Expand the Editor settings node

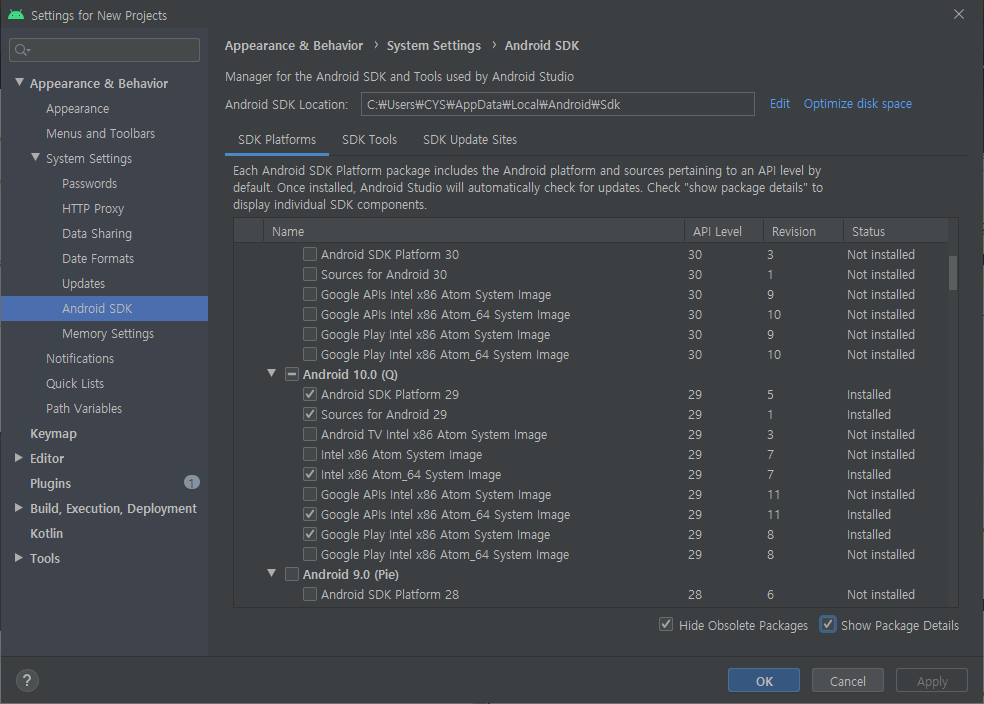19,458
